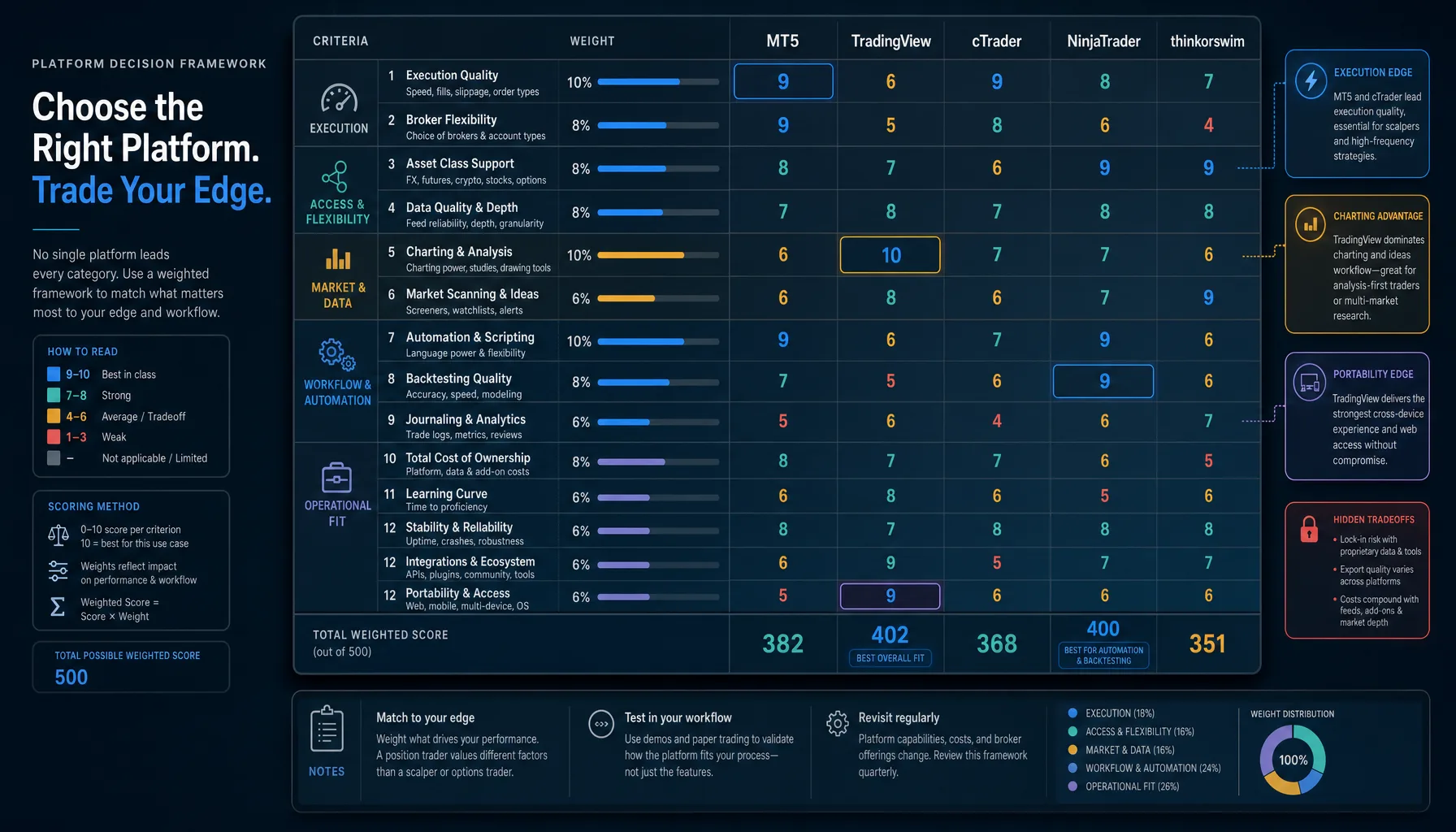The height and width of the screenshot is (832, 1456).
Task: Click the EXECUTION (18%) legend entry
Action: (1111, 713)
